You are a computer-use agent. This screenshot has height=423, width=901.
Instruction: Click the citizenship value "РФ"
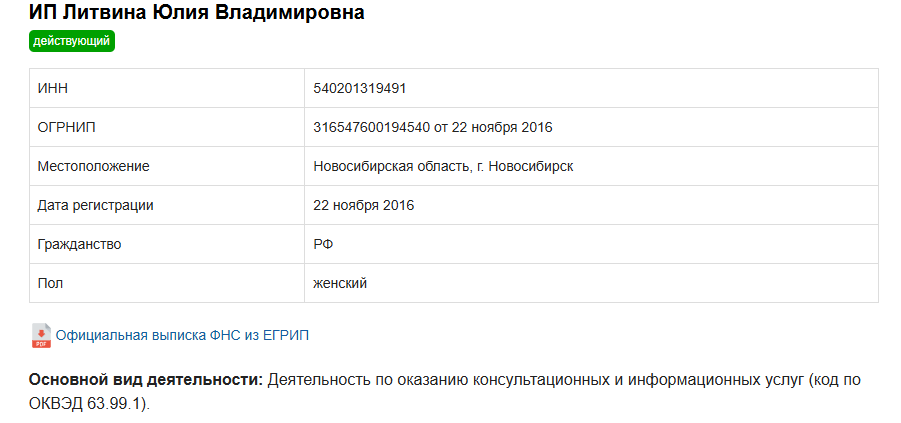pyautogui.click(x=324, y=244)
